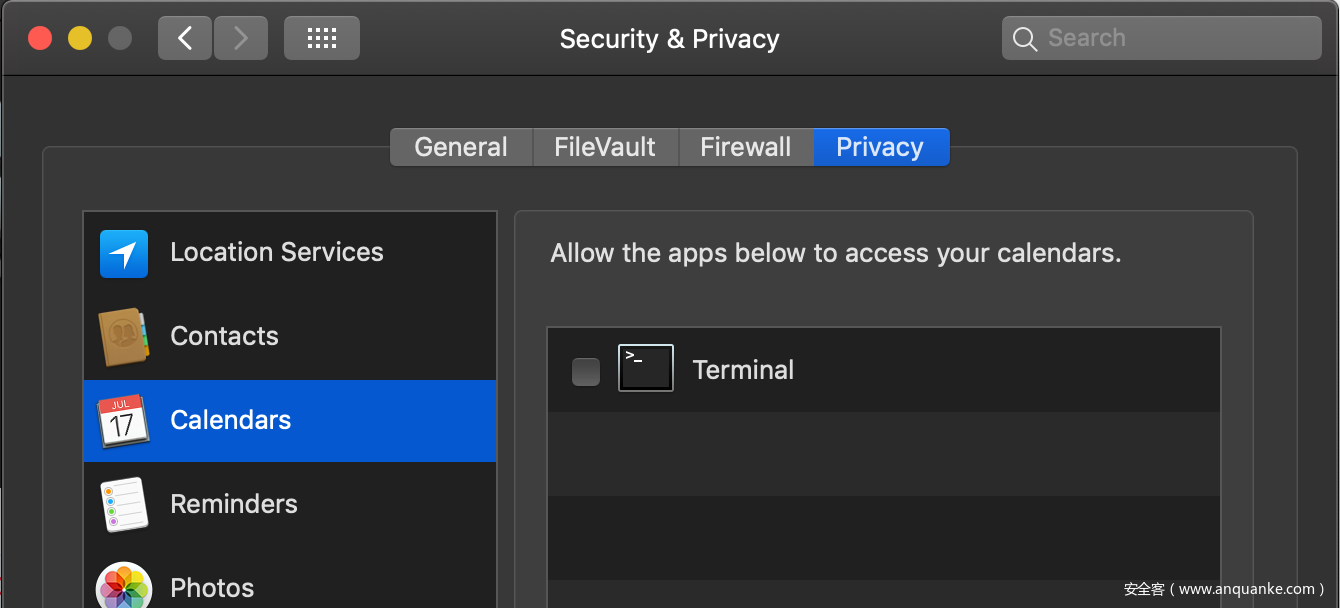Click the Reminders list icon
This screenshot has width=1340, height=608.
pyautogui.click(x=124, y=504)
